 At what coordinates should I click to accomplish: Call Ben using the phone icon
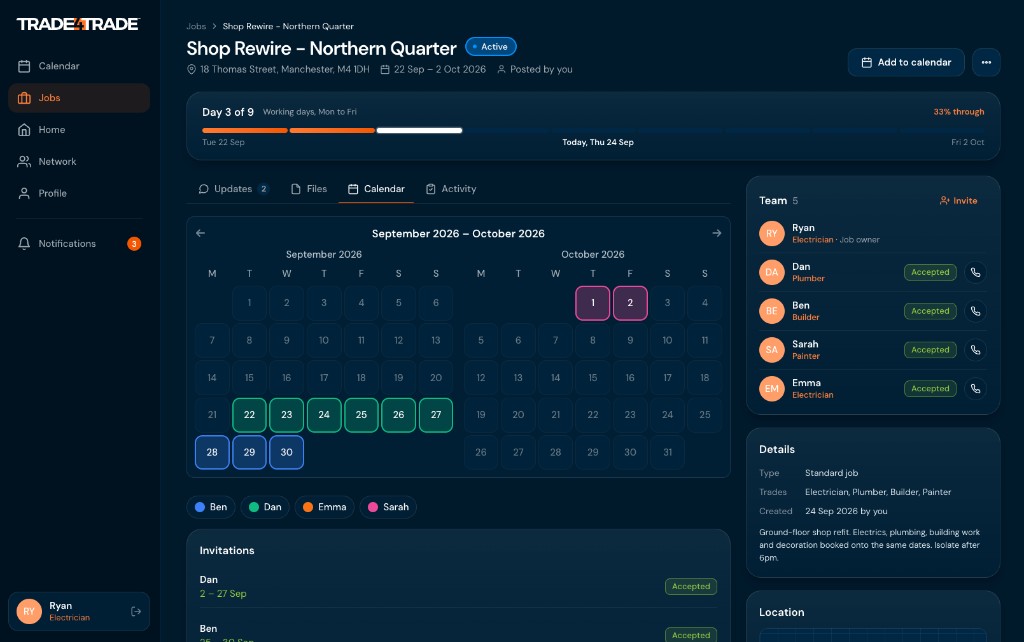[x=975, y=312]
